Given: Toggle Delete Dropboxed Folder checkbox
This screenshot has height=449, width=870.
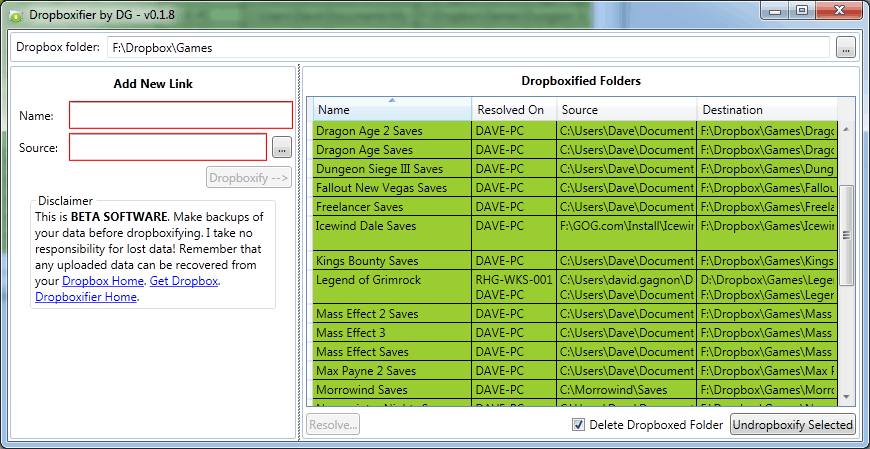Looking at the screenshot, I should point(578,425).
